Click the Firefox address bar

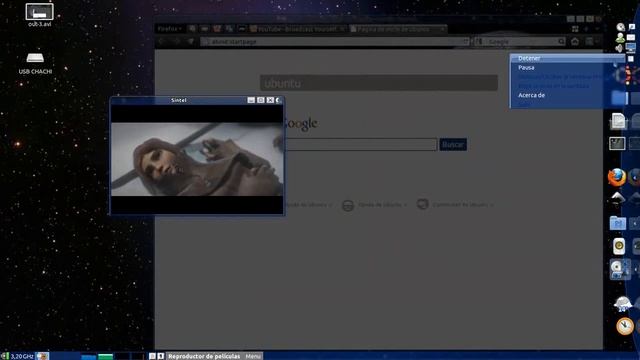coord(335,42)
